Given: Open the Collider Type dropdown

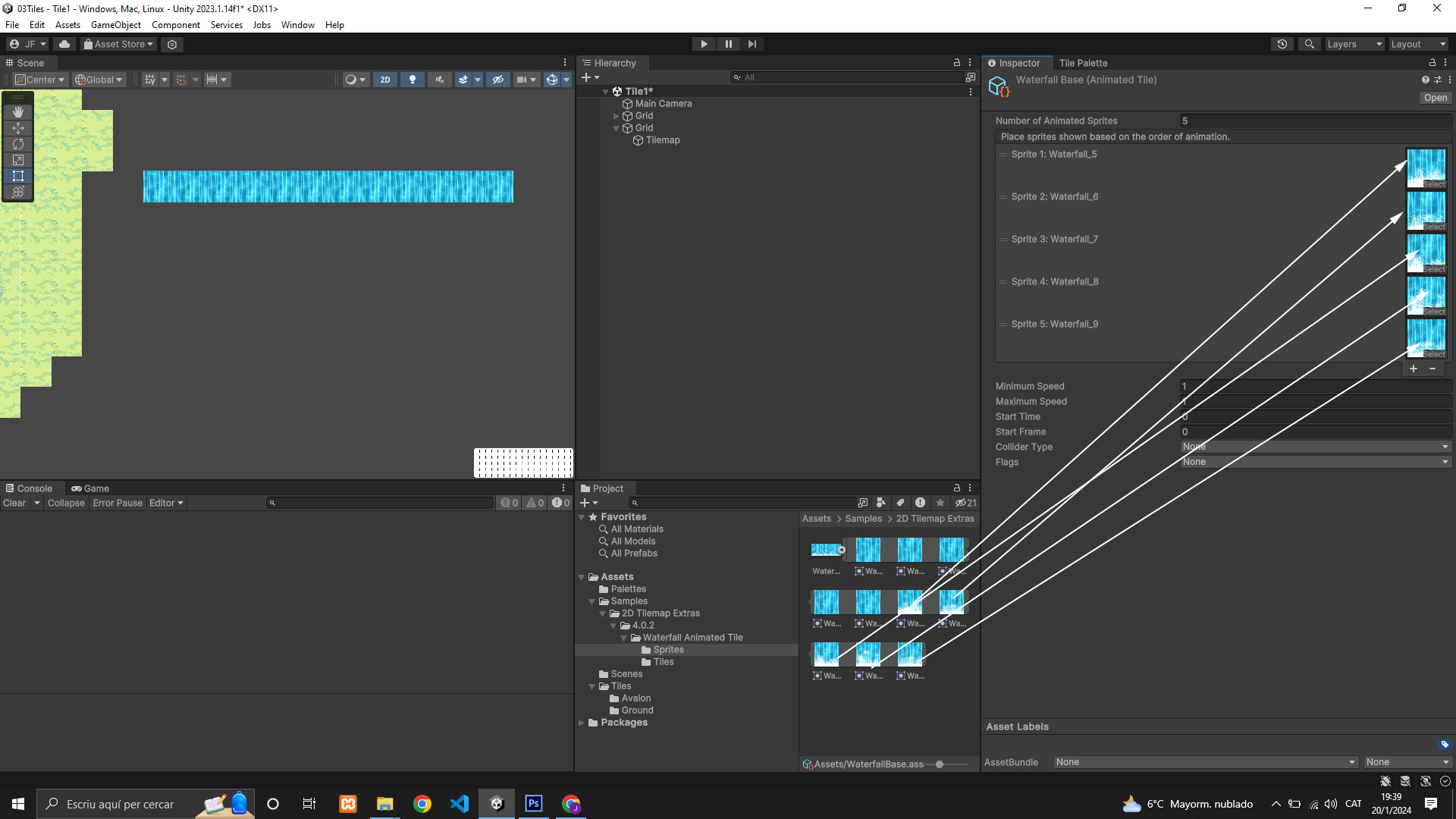Looking at the screenshot, I should (x=1316, y=447).
